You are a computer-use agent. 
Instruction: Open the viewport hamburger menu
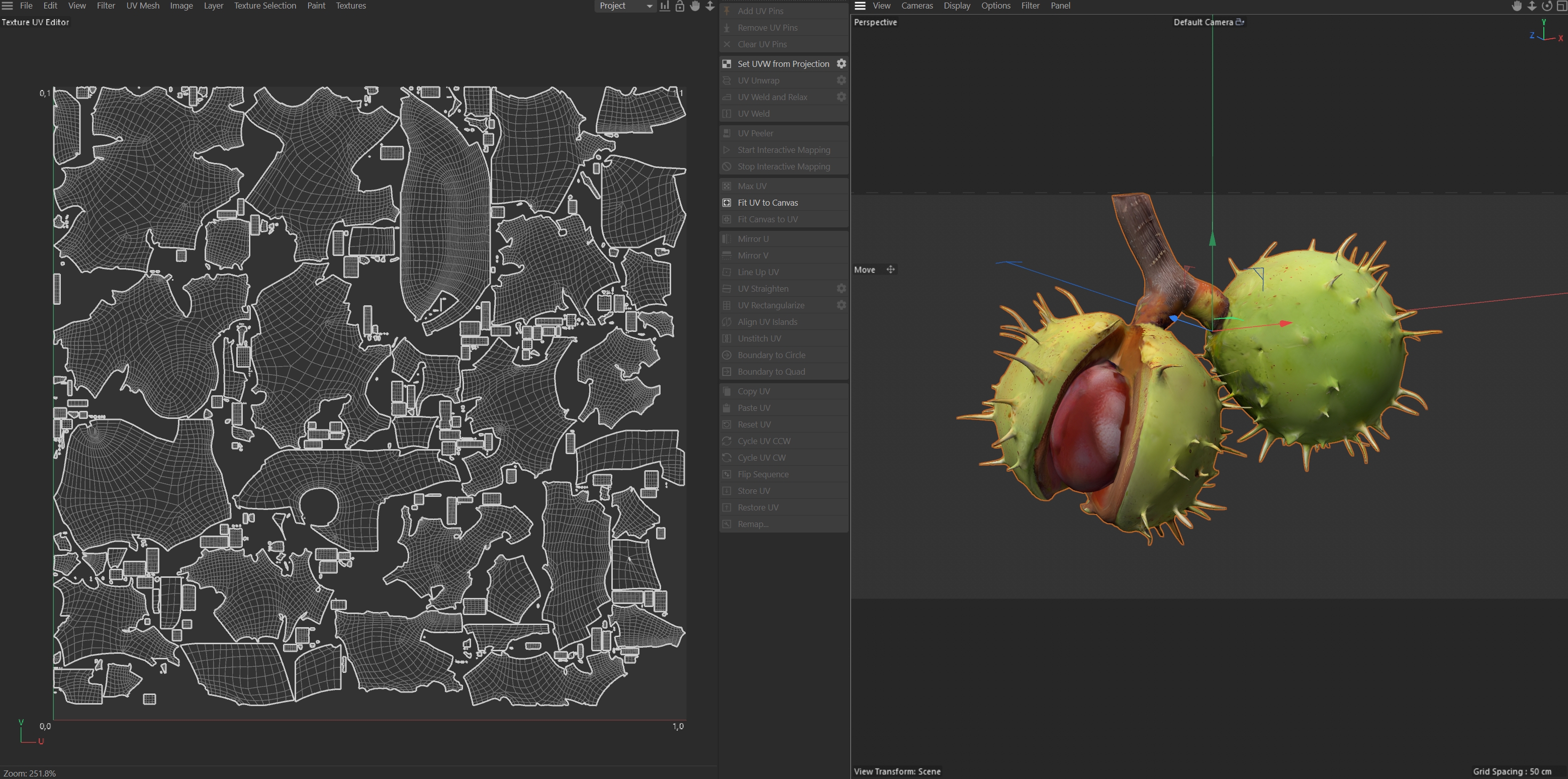tap(860, 6)
